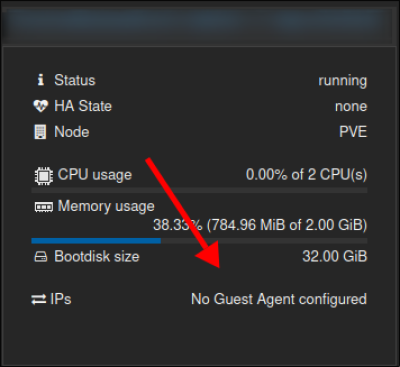
Task: Click the Memory usage RAM icon
Action: pos(44,207)
